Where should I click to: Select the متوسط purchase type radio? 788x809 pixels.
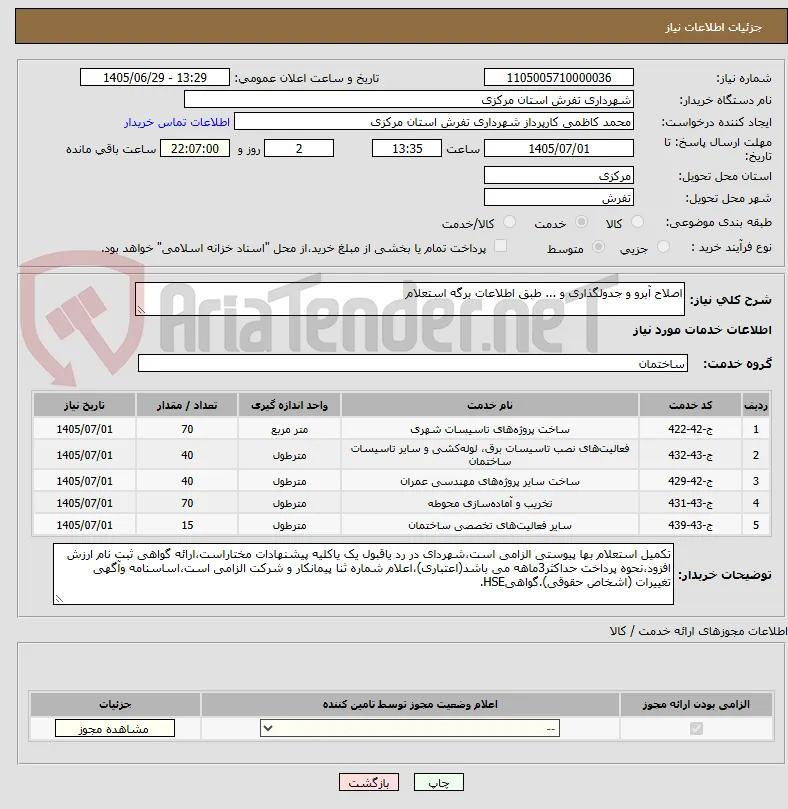click(x=598, y=247)
